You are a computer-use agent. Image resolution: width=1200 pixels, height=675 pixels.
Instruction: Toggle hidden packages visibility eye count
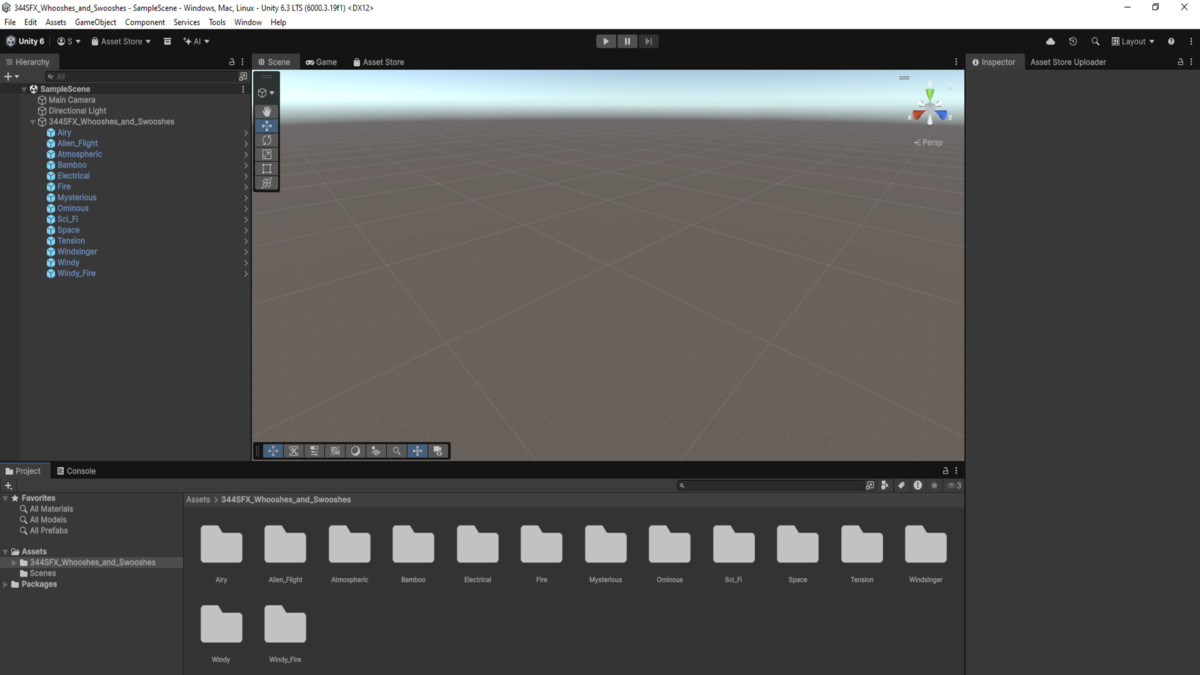coord(954,485)
